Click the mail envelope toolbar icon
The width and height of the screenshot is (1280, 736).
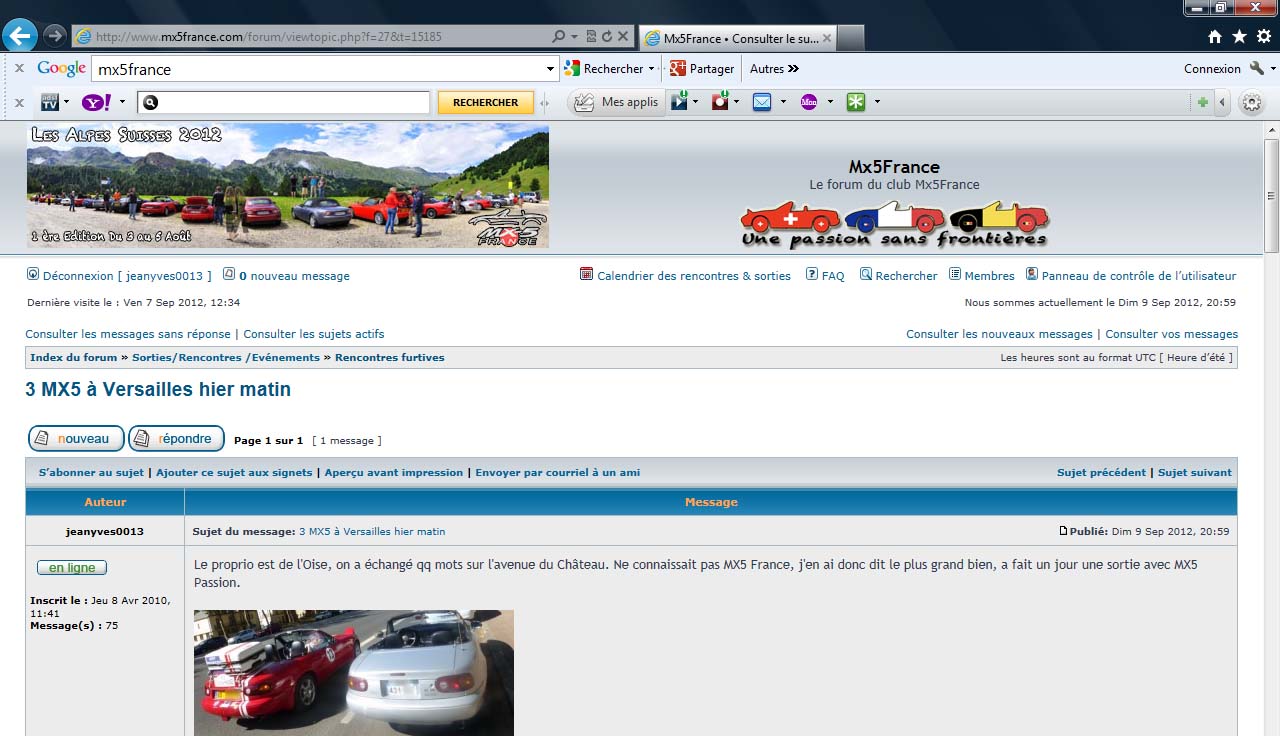point(762,102)
